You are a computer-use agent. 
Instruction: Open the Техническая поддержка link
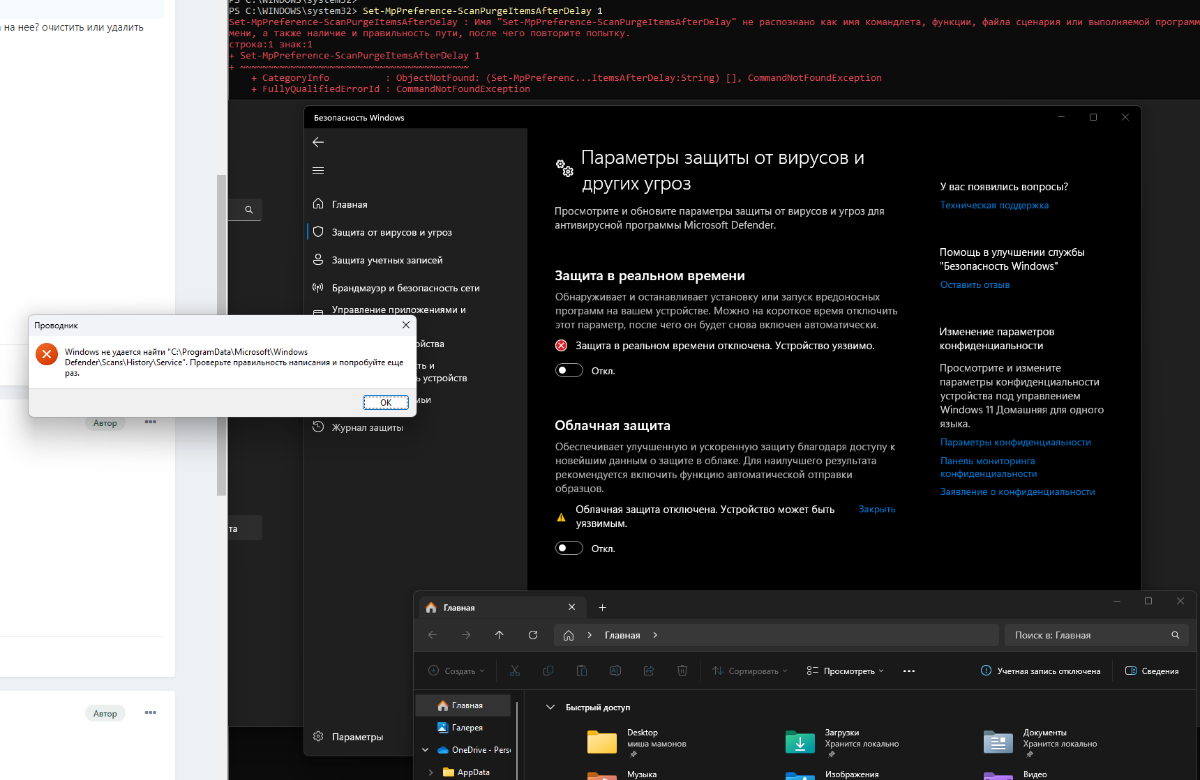click(x=994, y=205)
